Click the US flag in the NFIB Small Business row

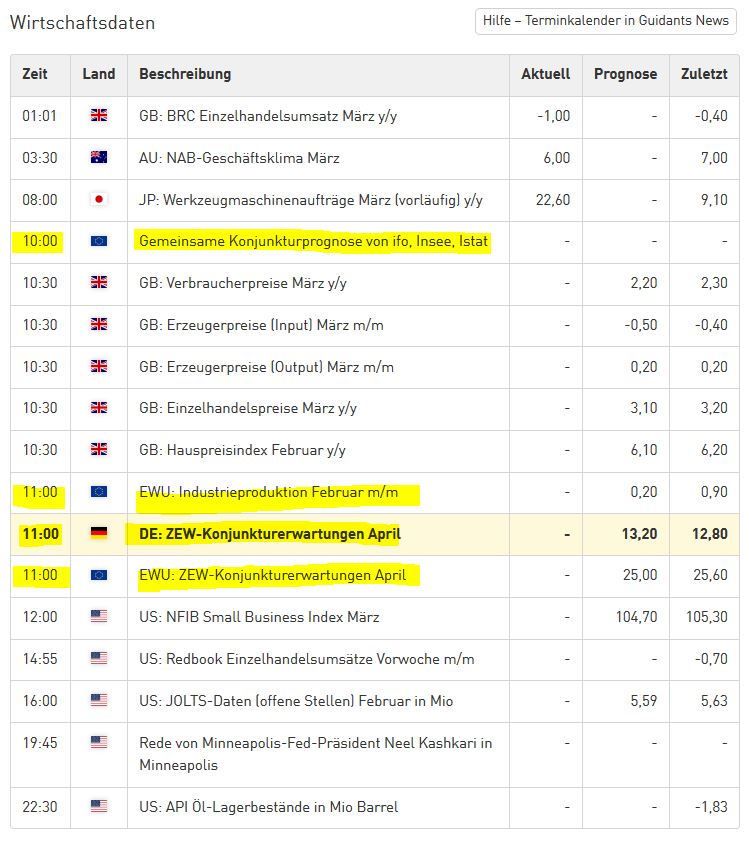point(99,616)
